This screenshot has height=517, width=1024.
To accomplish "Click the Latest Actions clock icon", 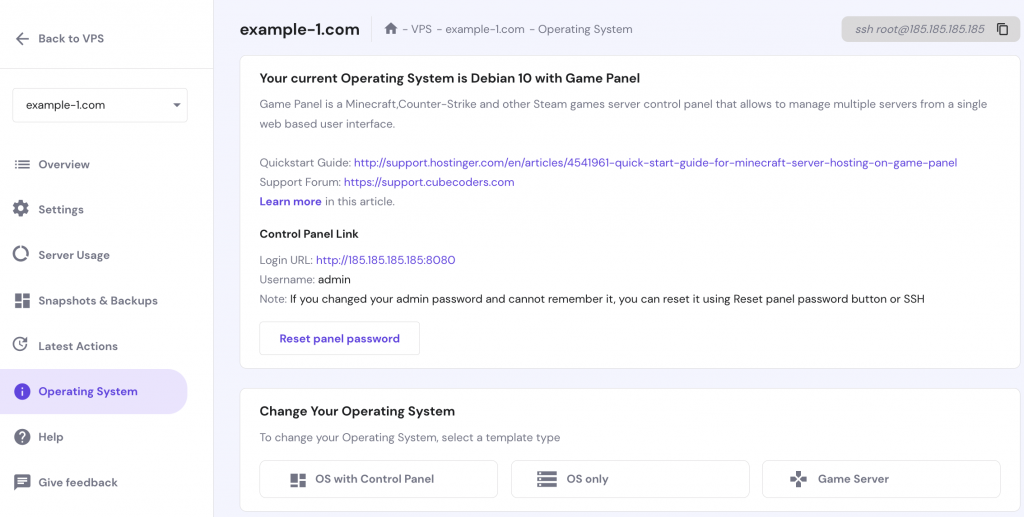I will [x=21, y=346].
